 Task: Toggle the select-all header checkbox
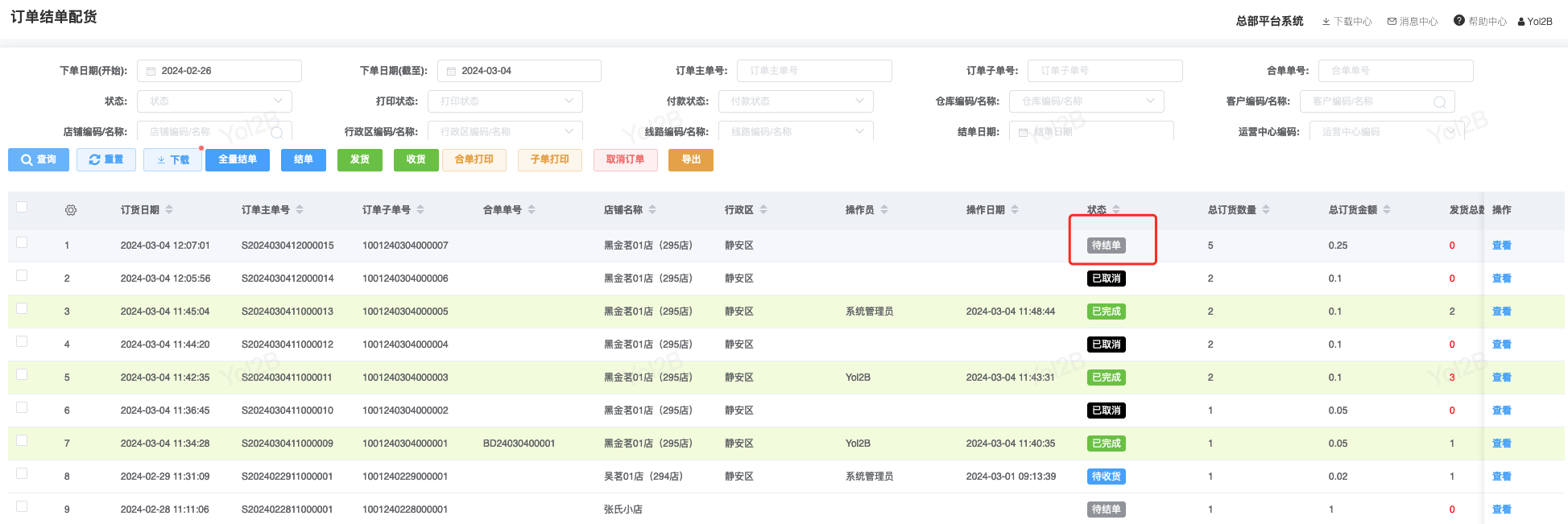tap(22, 208)
